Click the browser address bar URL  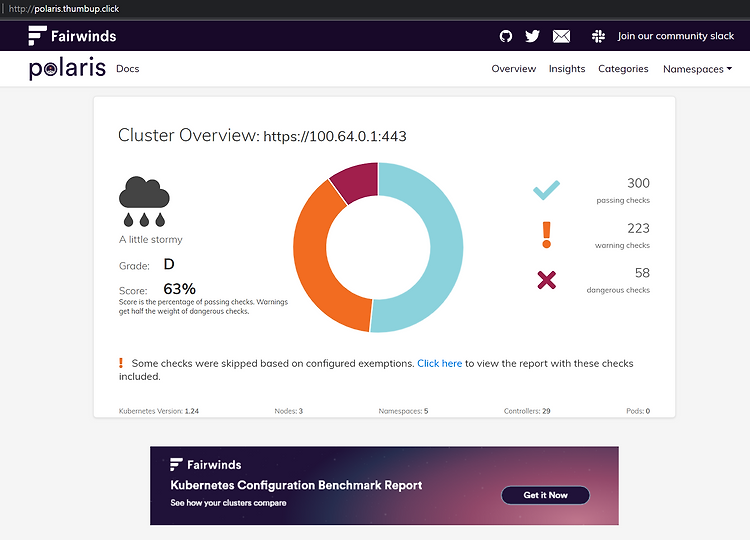[64, 9]
